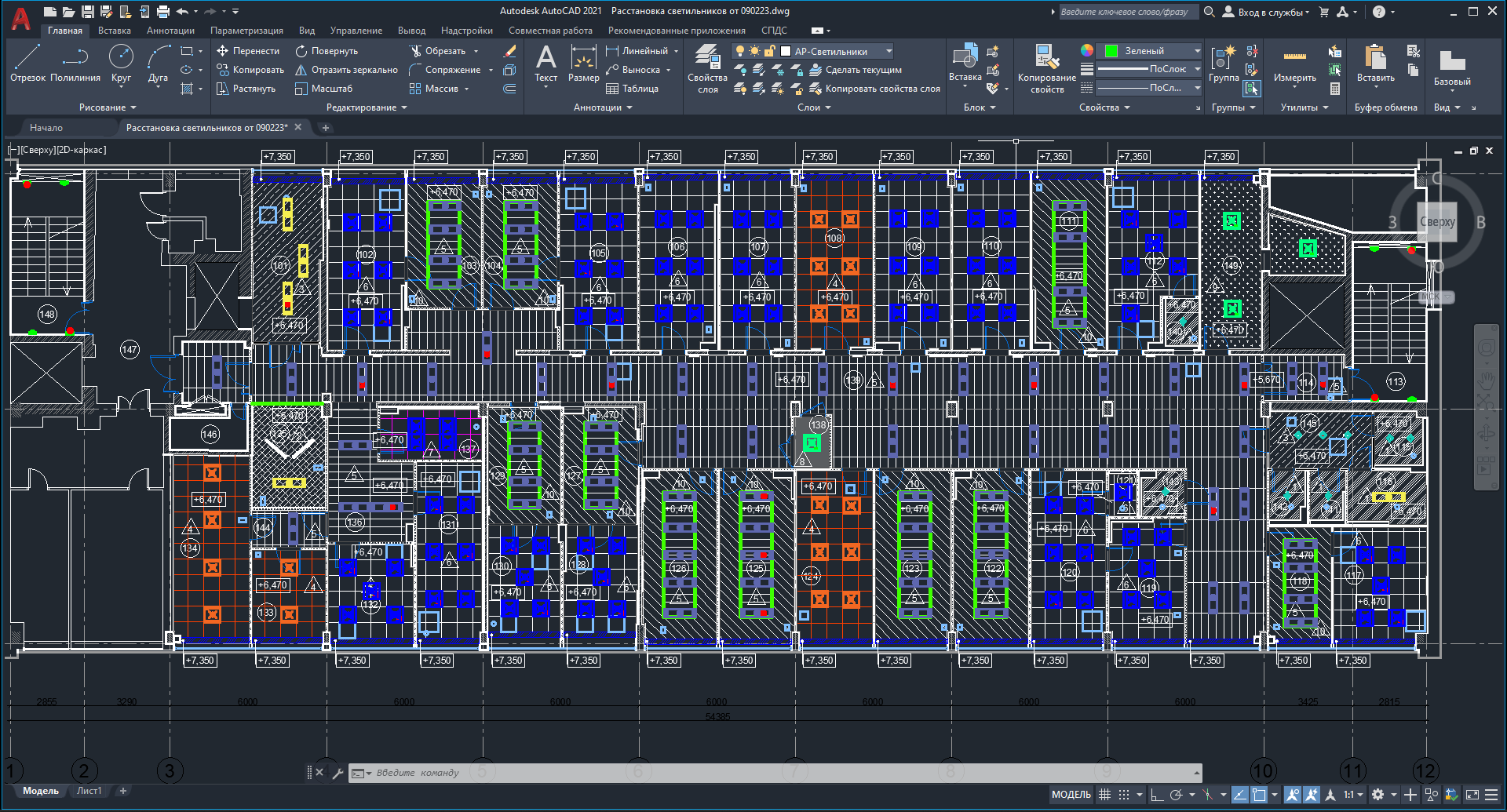
Task: Click the customization hamburger icon in status bar
Action: pos(1491,795)
